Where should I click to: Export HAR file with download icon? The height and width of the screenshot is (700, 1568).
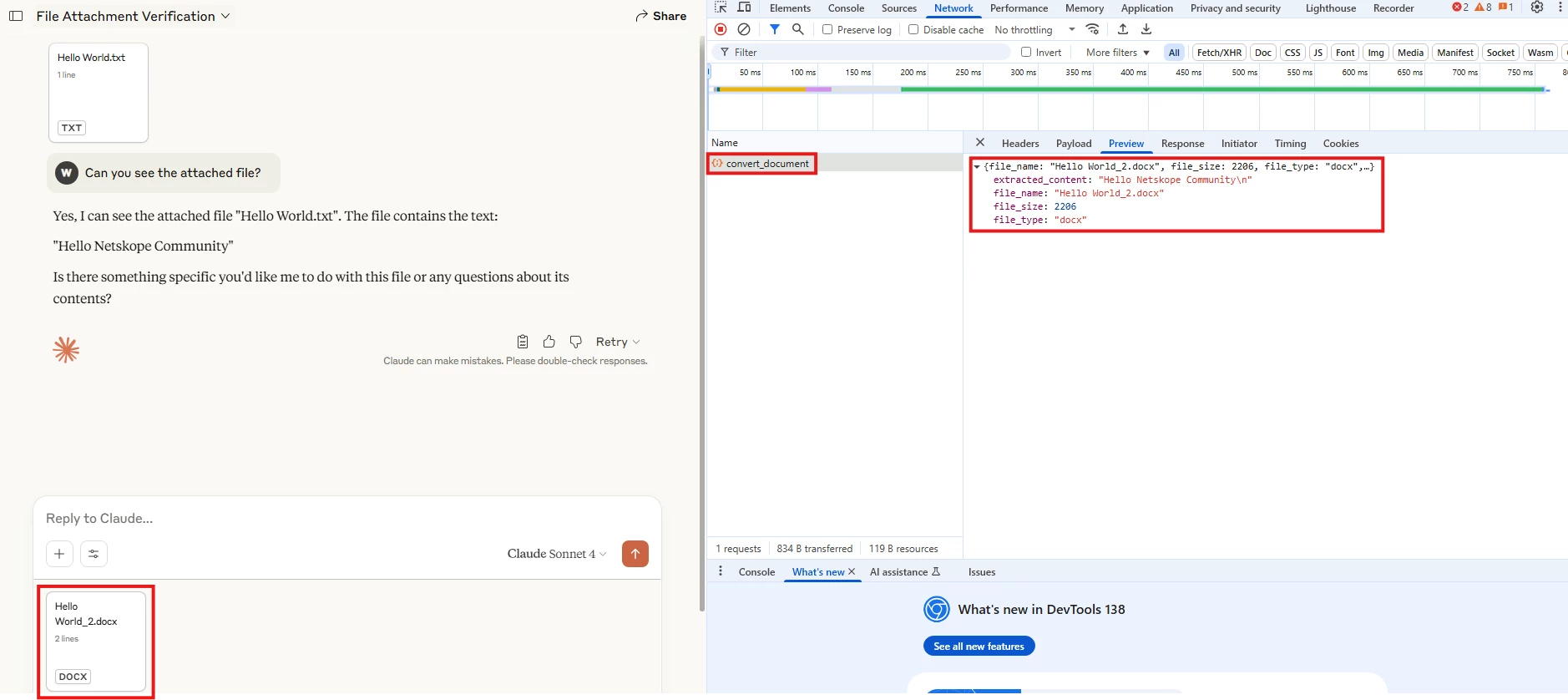point(1146,29)
